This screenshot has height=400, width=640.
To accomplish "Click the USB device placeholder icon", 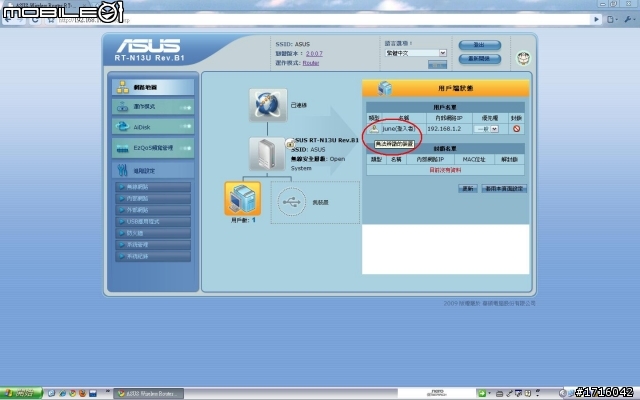I will coord(291,202).
